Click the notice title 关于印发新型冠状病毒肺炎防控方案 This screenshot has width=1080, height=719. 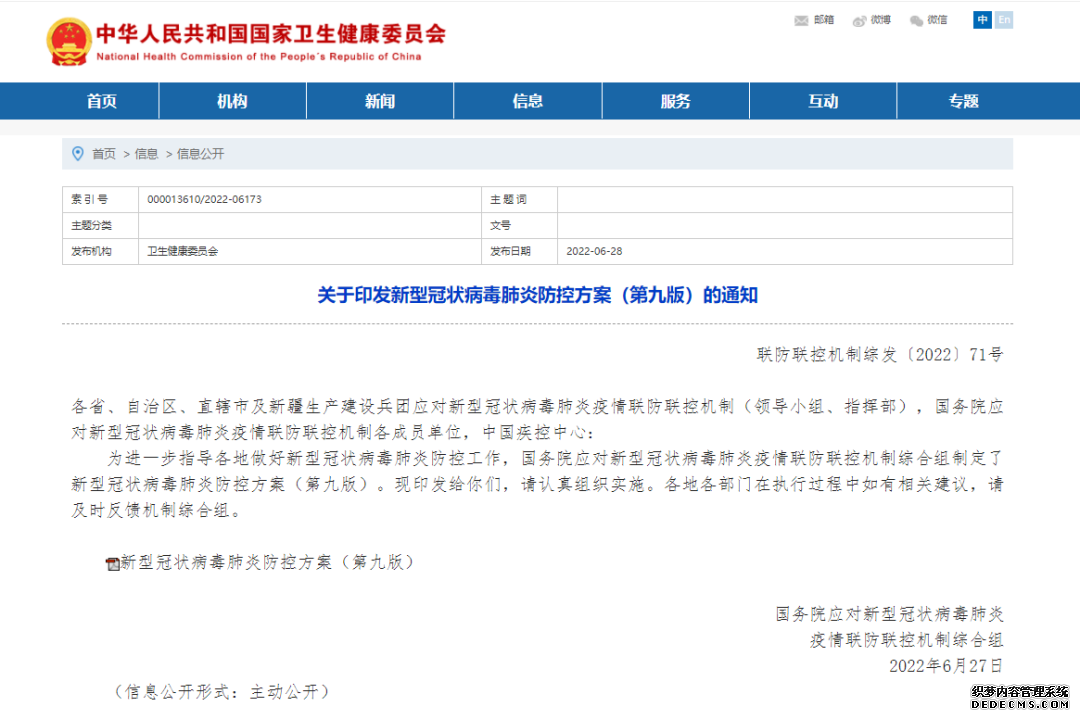click(537, 295)
